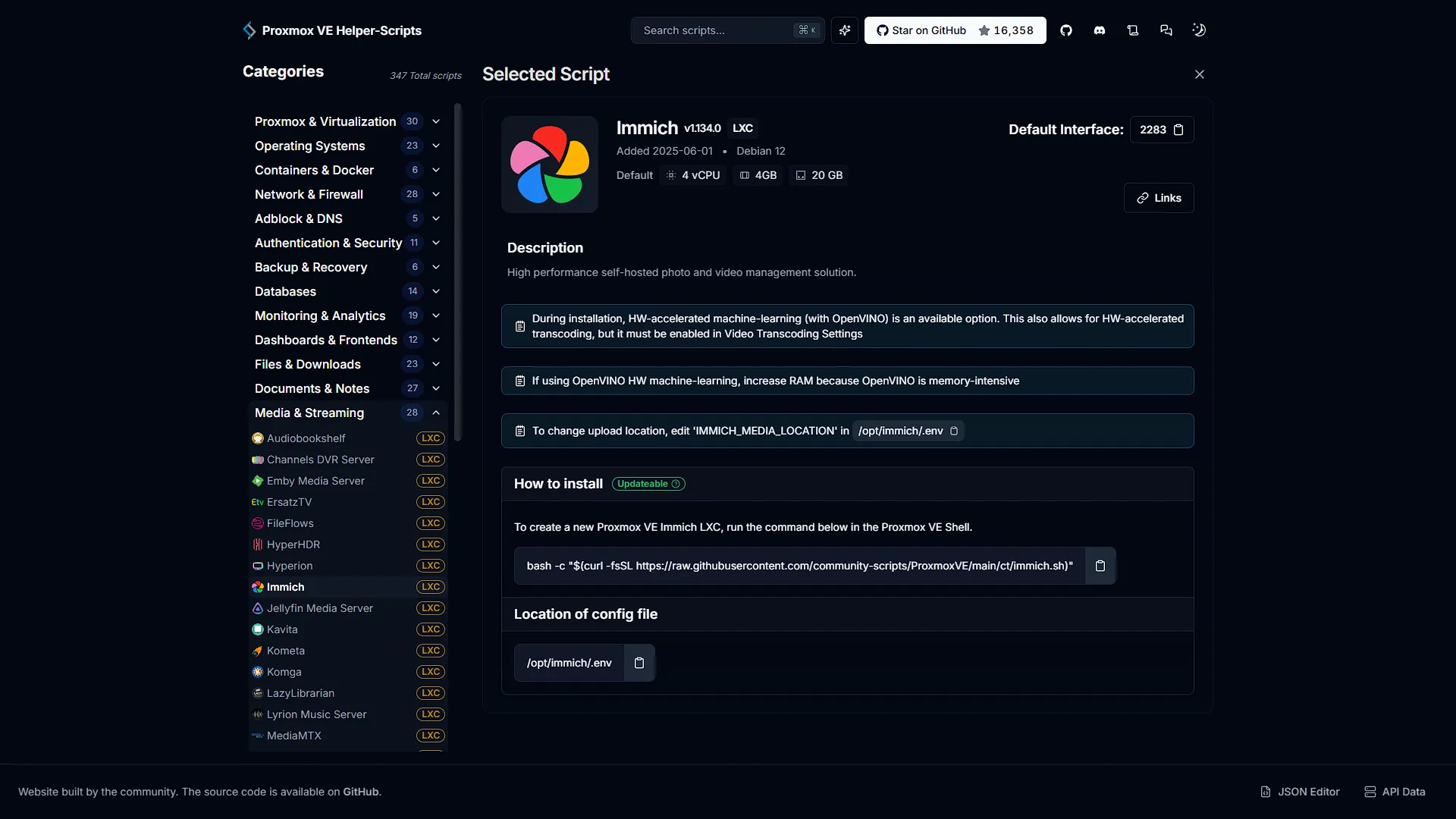The width and height of the screenshot is (1456, 819).
Task: Select Jellyfin Media Server script
Action: pyautogui.click(x=348, y=608)
